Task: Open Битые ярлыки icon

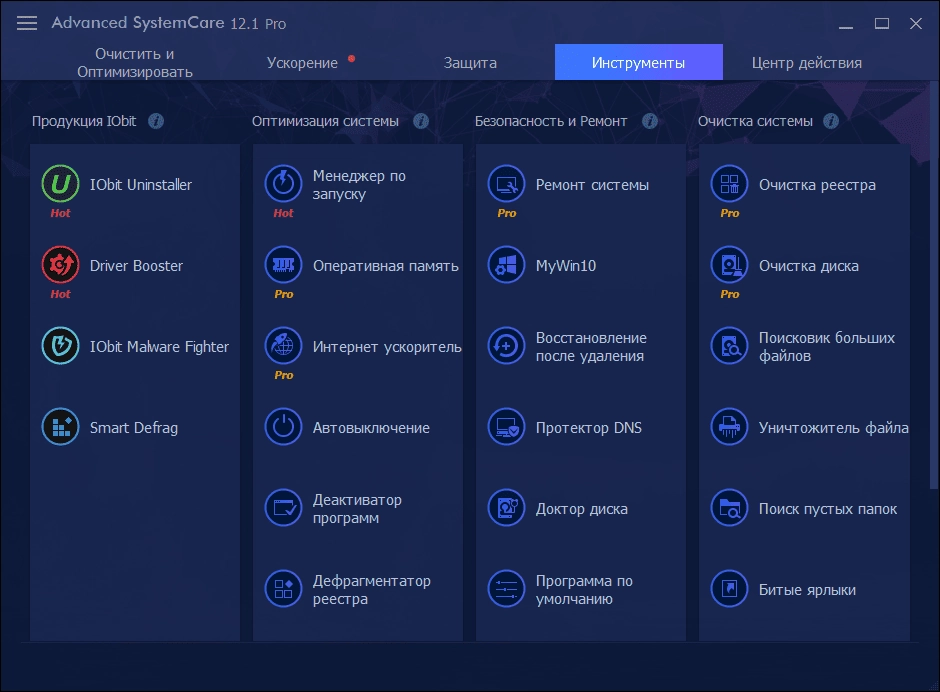Action: pyautogui.click(x=730, y=588)
